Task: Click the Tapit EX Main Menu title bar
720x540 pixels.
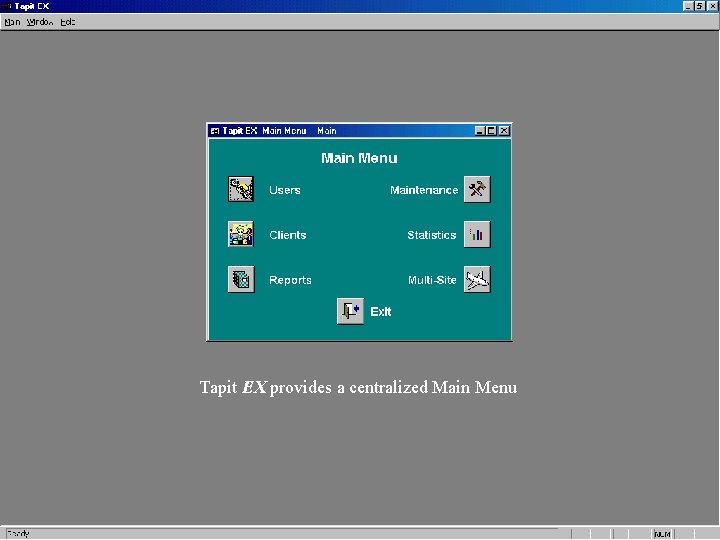Action: pyautogui.click(x=360, y=131)
